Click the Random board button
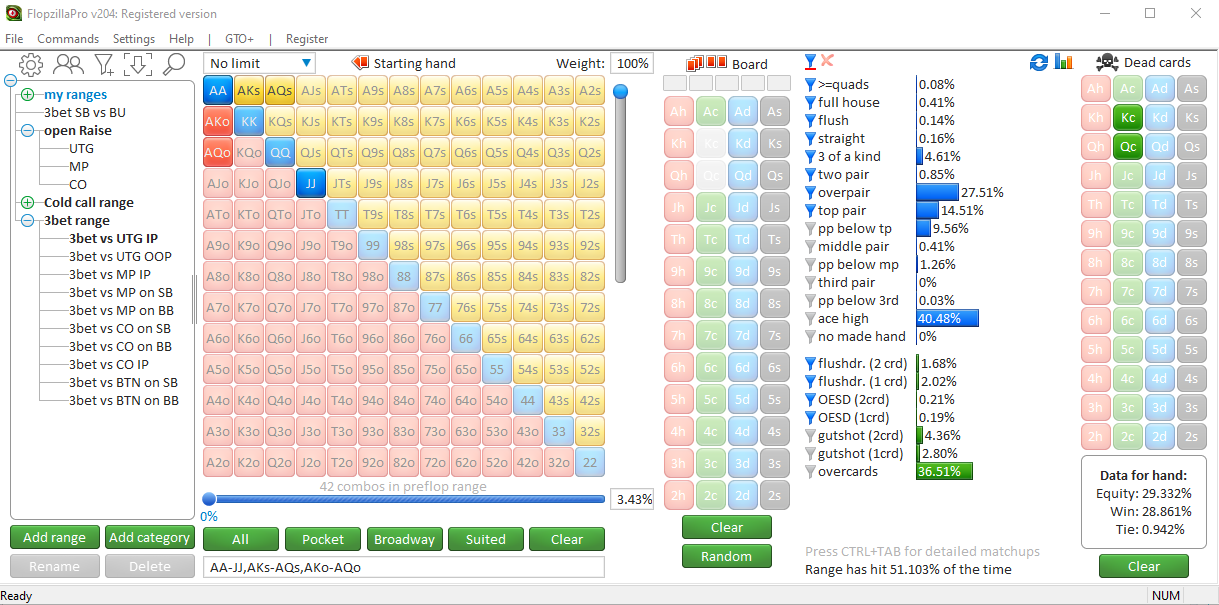This screenshot has width=1219, height=605. pyautogui.click(x=727, y=556)
